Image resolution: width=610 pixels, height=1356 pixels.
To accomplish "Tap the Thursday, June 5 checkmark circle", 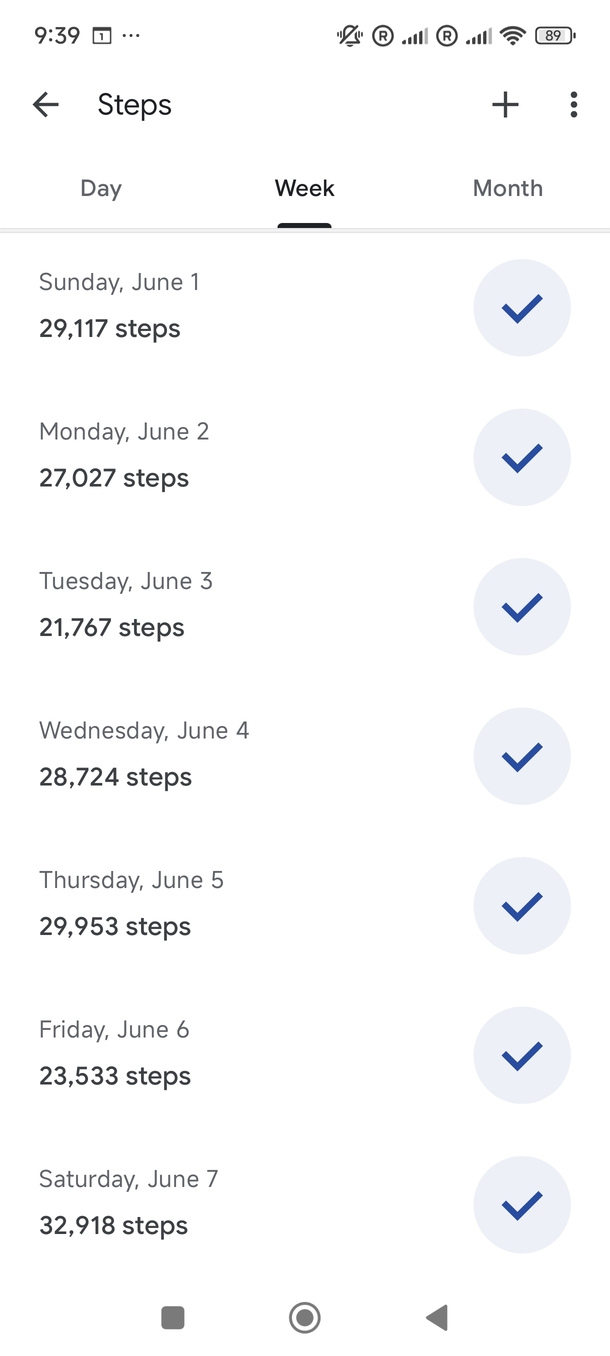I will point(521,906).
